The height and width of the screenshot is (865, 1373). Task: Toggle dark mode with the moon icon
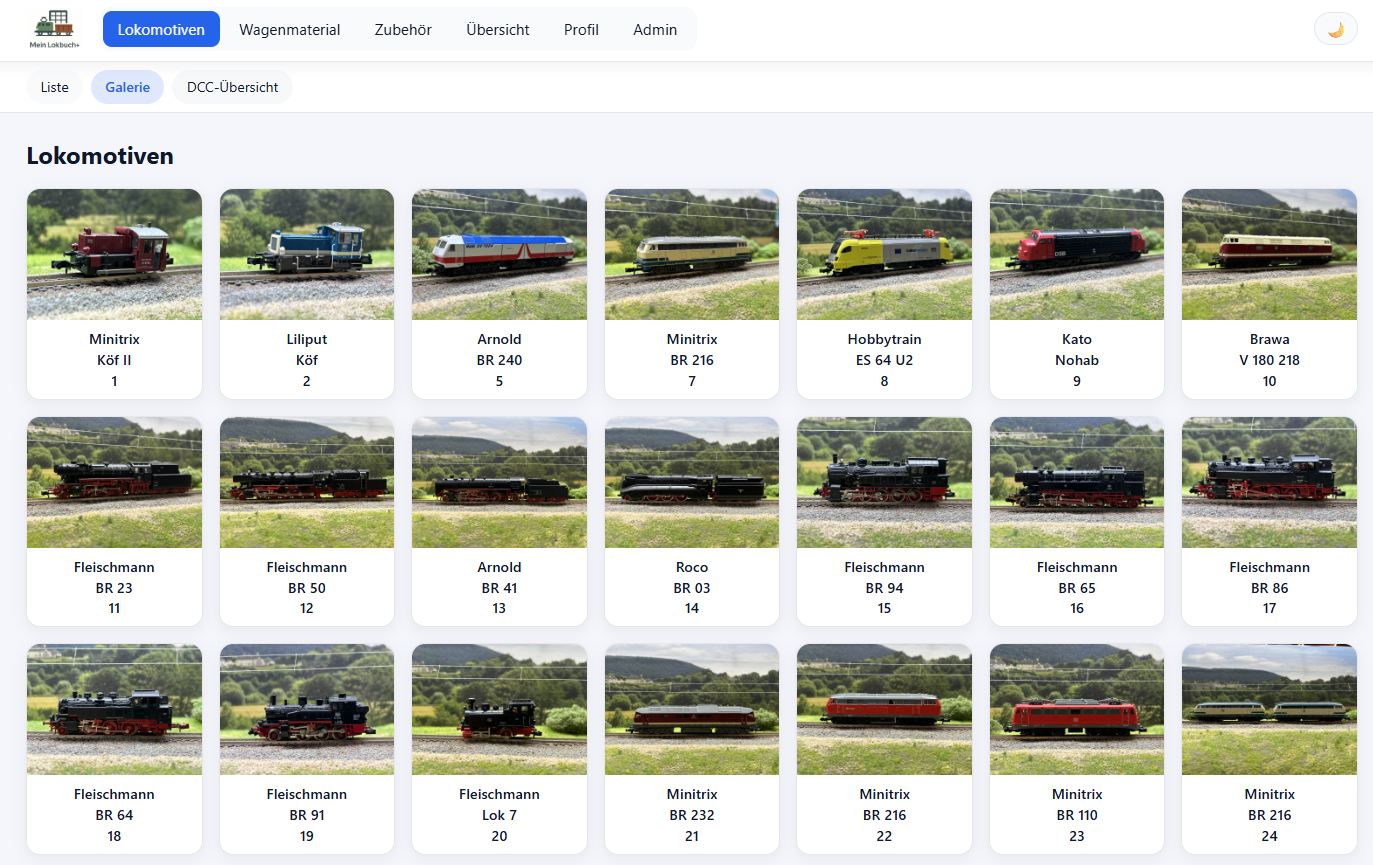1335,29
